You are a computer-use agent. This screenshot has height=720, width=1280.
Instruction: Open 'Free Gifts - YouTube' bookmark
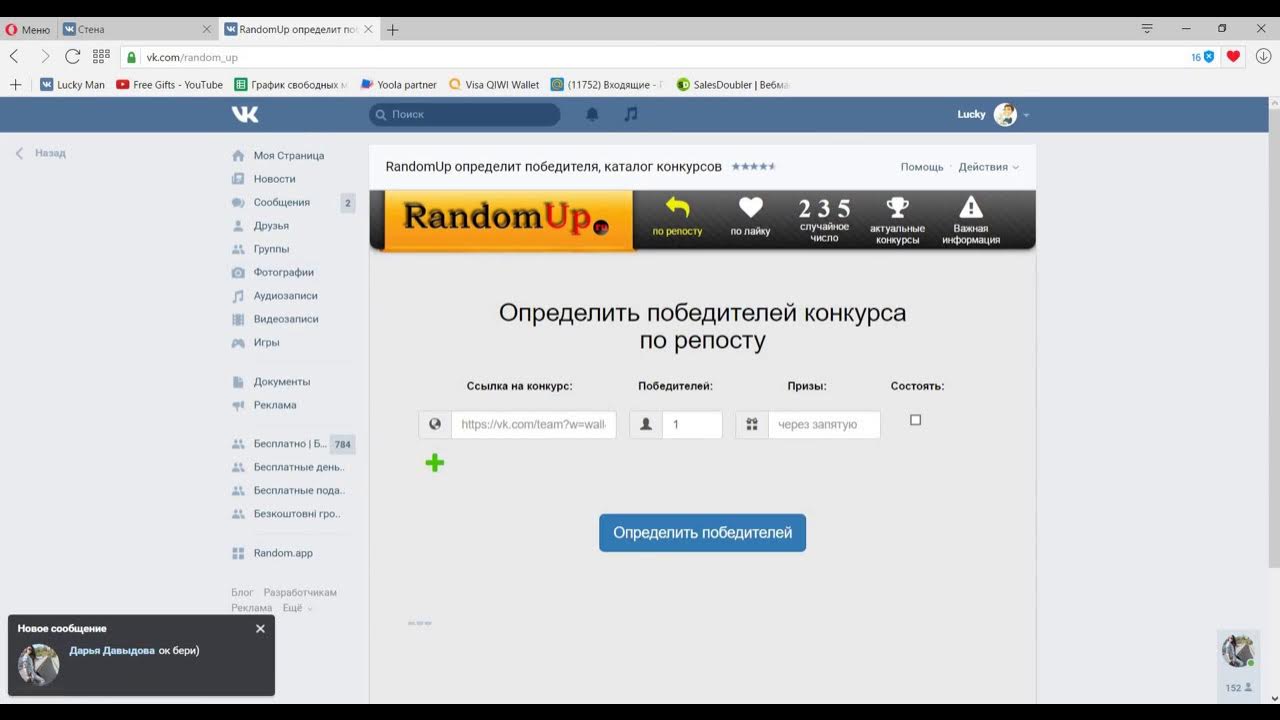[169, 85]
